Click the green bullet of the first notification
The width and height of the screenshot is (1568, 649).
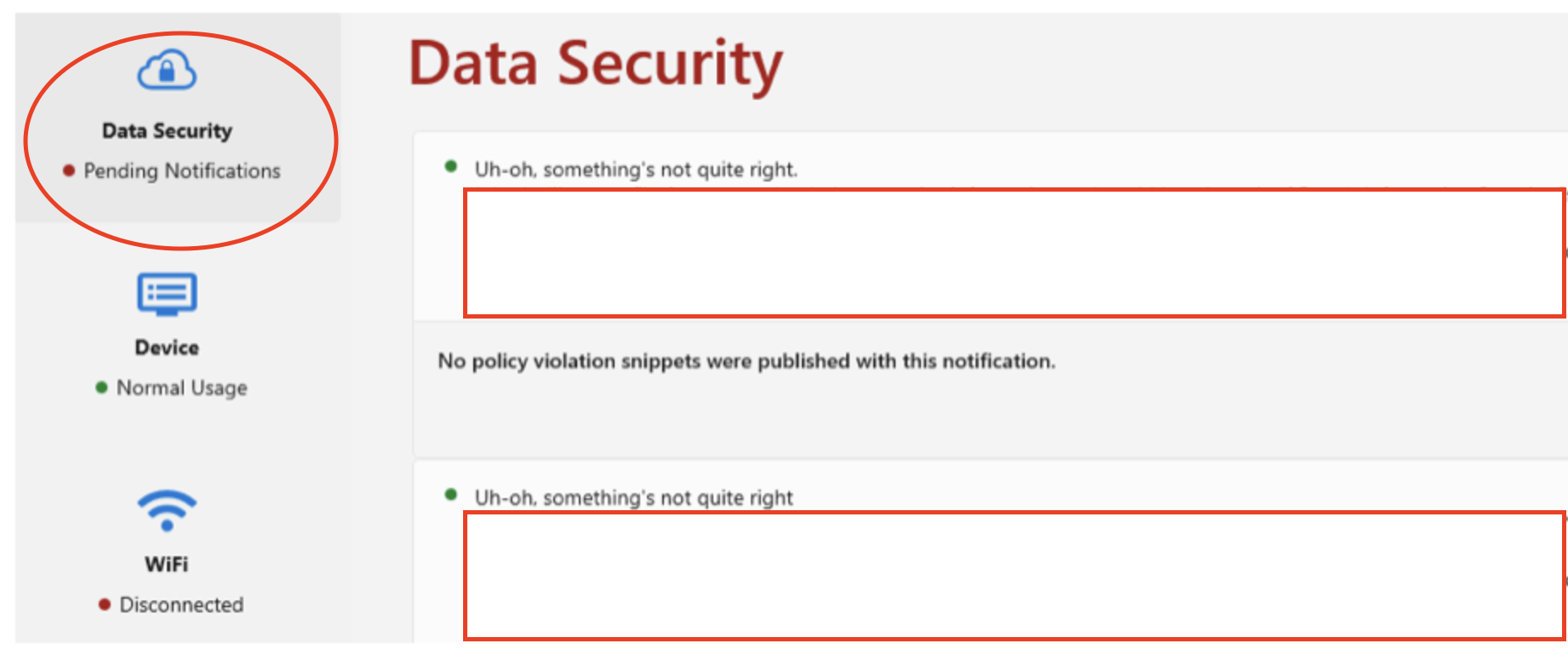coord(451,167)
